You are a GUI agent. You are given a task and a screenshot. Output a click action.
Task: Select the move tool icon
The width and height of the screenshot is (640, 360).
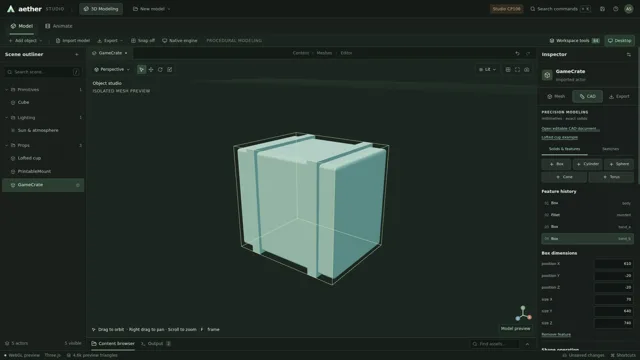click(x=151, y=69)
